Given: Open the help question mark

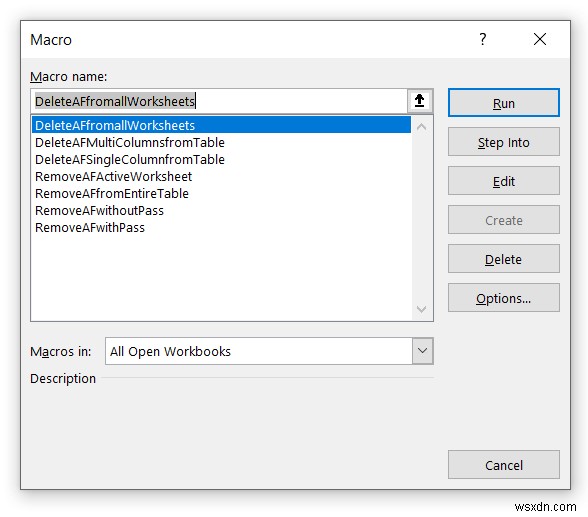Looking at the screenshot, I should (482, 39).
